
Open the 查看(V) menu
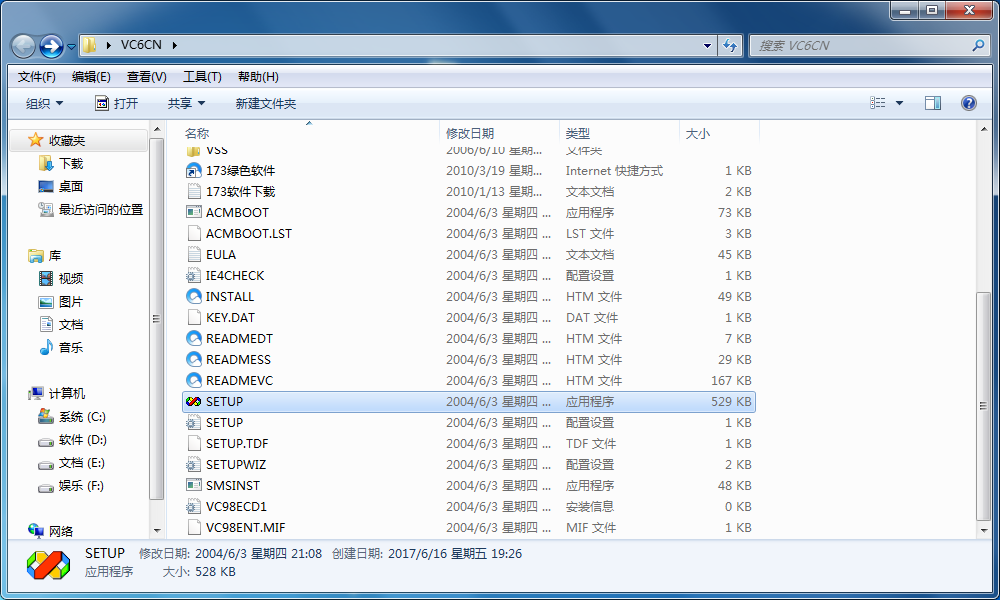147,77
